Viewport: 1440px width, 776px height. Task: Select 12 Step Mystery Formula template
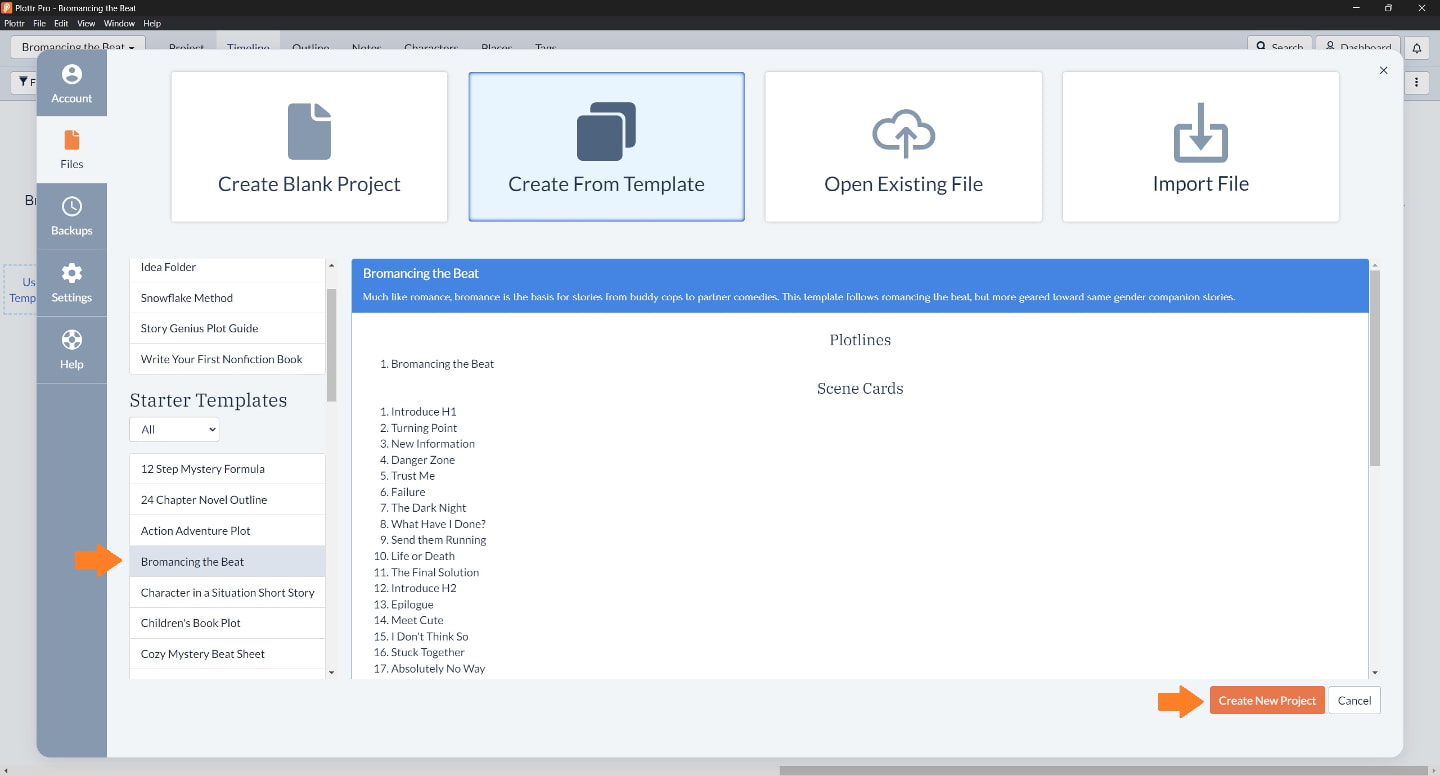click(227, 469)
